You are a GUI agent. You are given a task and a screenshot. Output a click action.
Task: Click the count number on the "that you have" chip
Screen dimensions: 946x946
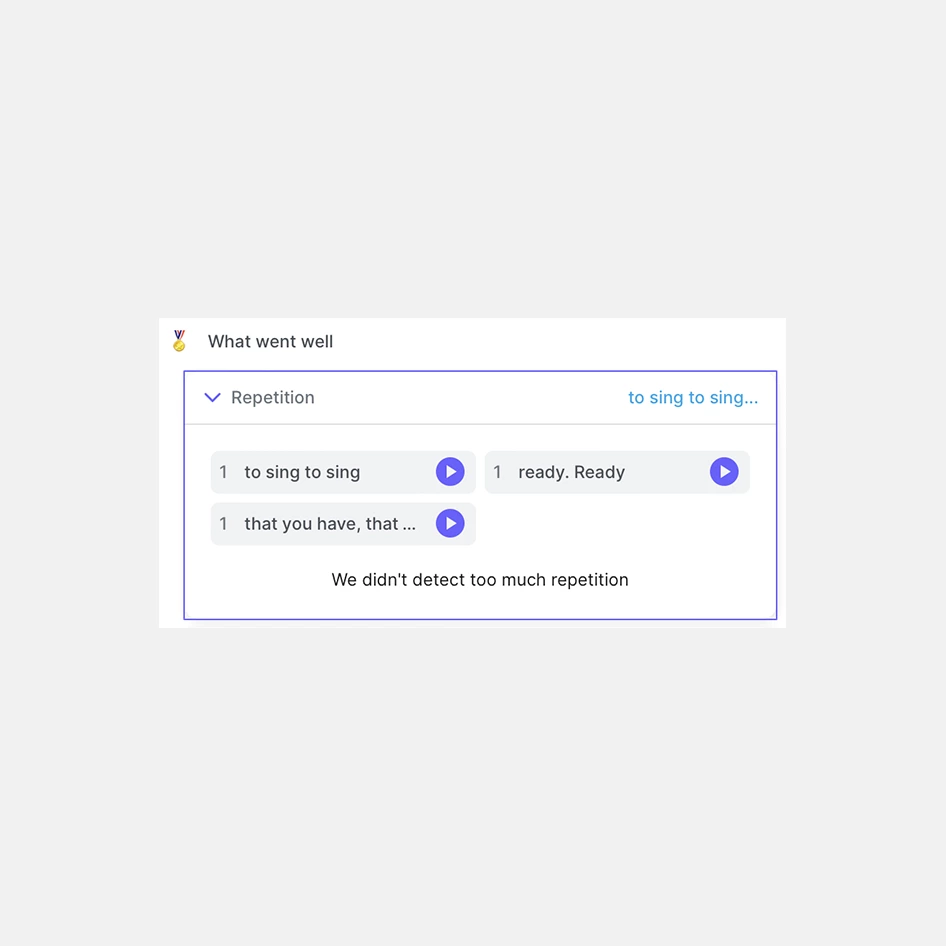pos(223,524)
